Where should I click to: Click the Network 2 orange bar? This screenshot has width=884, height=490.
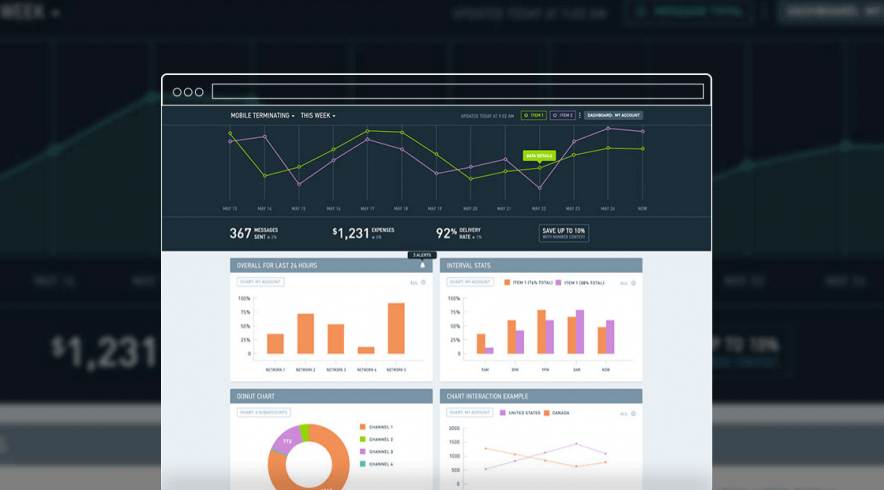click(x=306, y=334)
